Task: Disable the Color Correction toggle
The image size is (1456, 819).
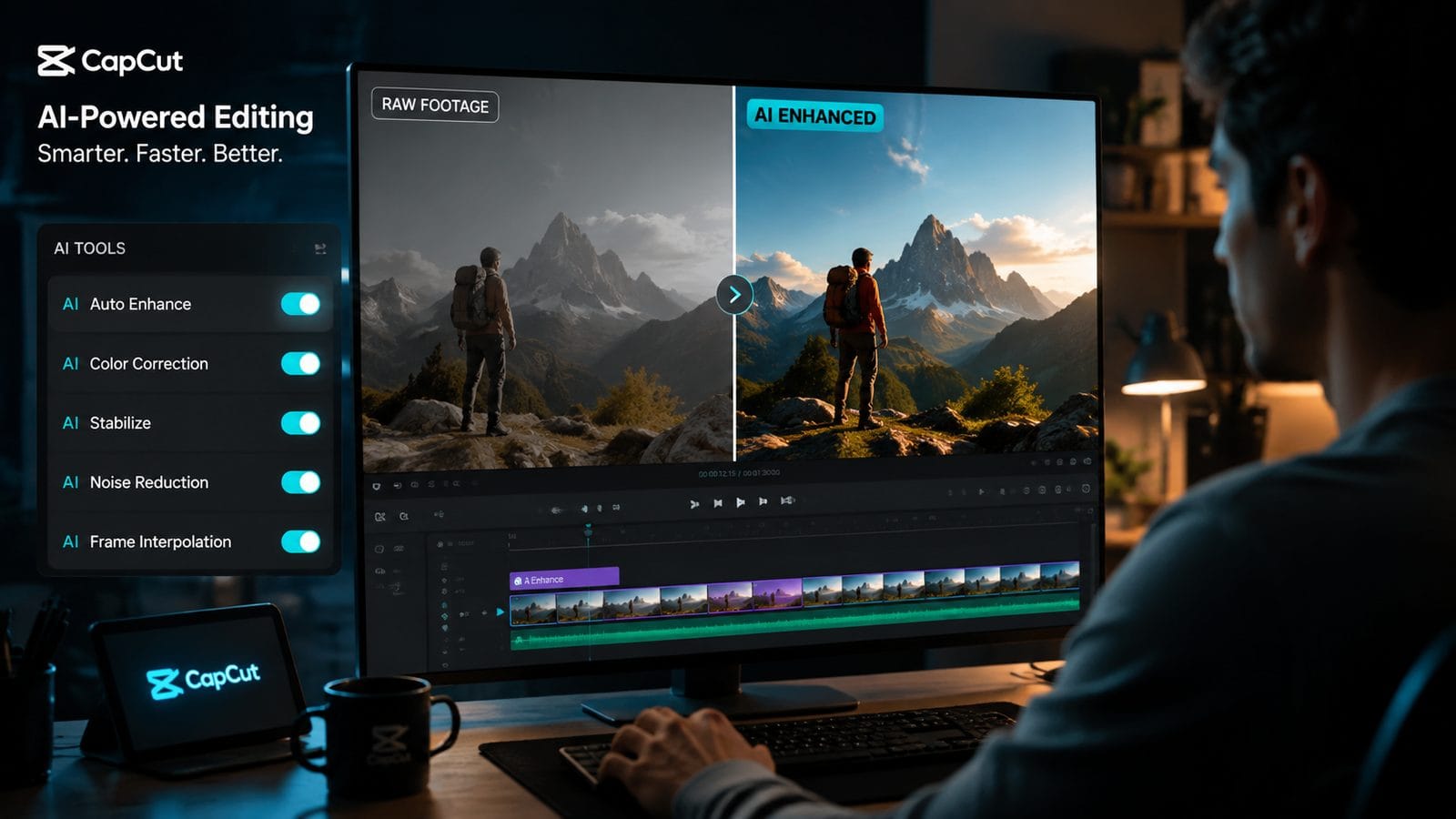Action: click(300, 363)
